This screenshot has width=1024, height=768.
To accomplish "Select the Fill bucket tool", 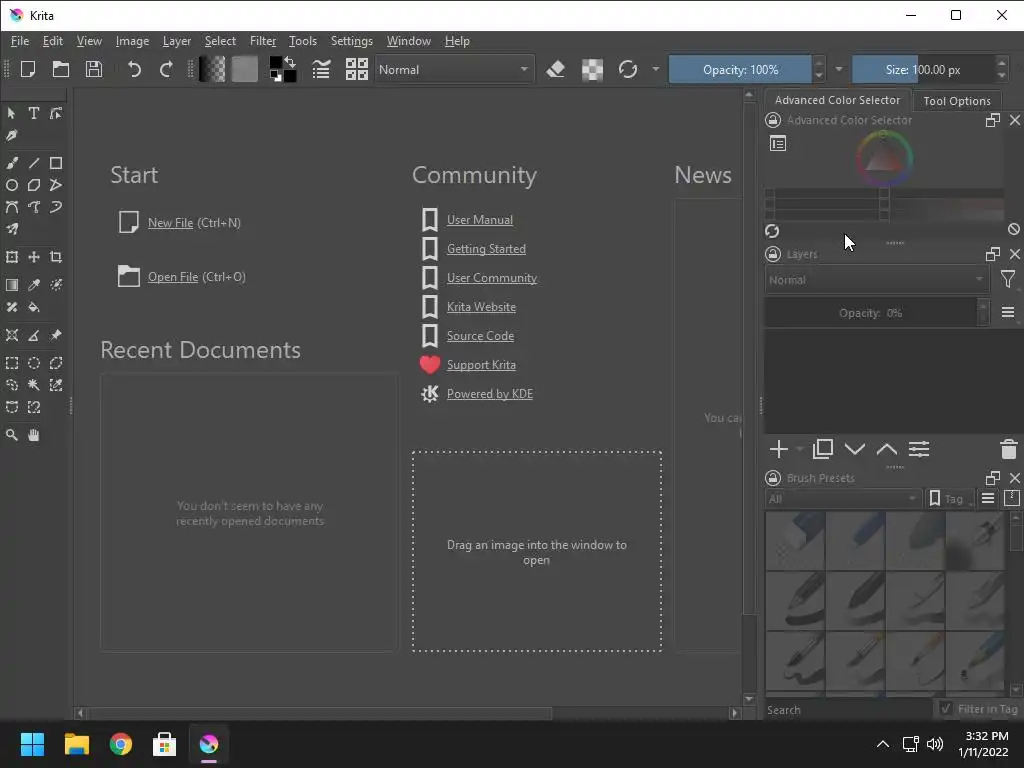I will click(x=34, y=307).
